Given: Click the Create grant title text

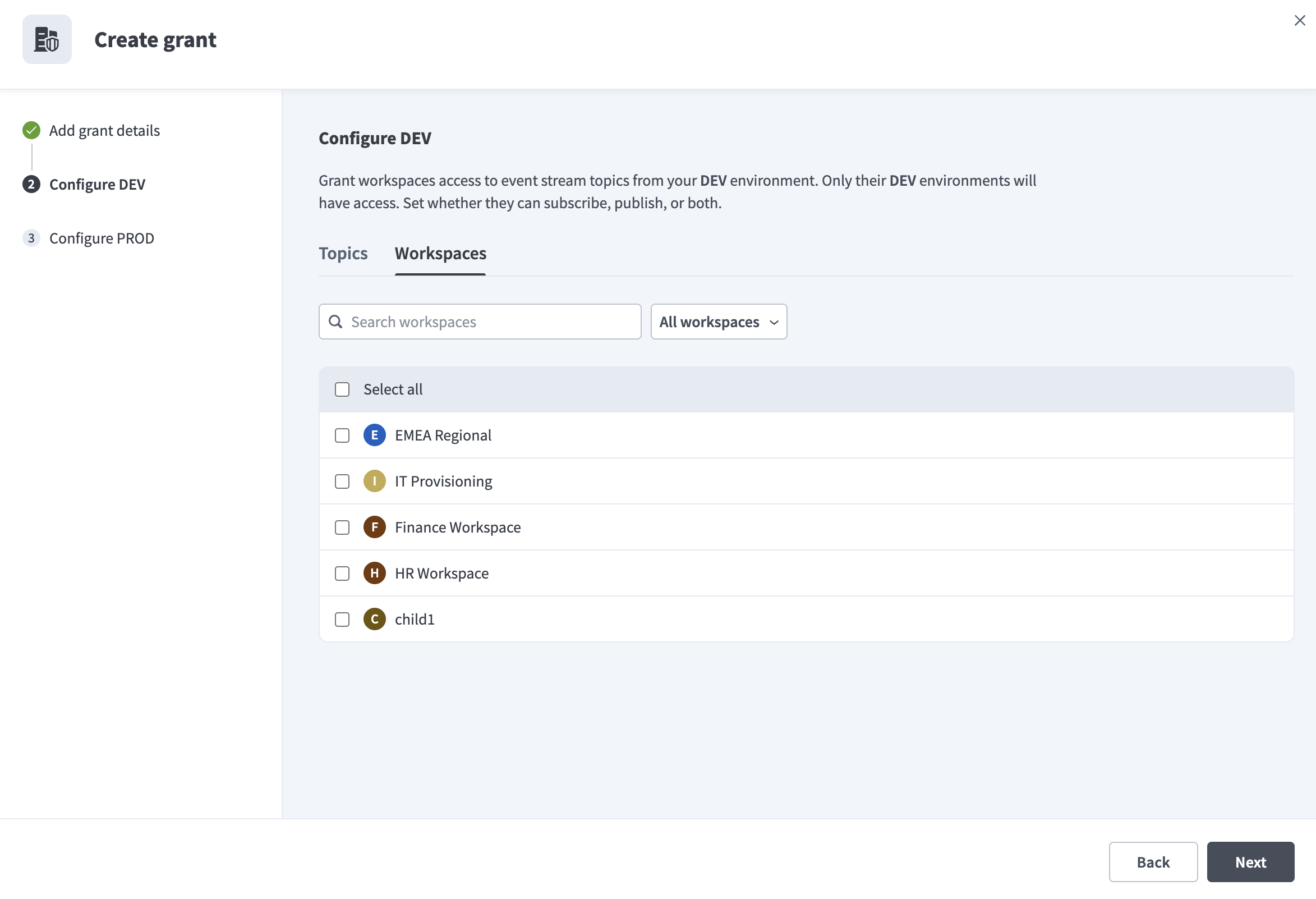Looking at the screenshot, I should 155,40.
